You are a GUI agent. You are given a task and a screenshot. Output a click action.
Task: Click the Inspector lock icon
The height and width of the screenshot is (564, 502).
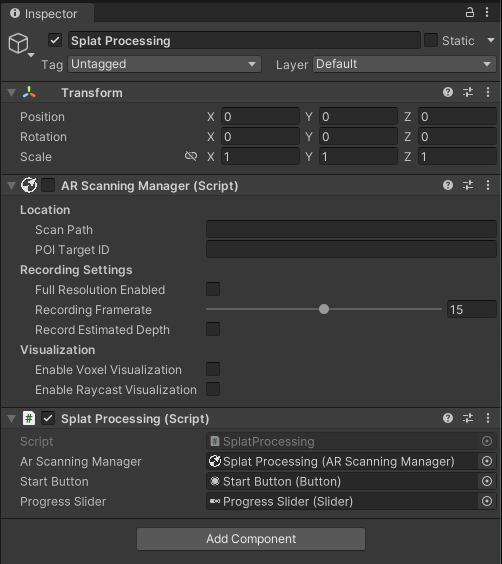[470, 13]
